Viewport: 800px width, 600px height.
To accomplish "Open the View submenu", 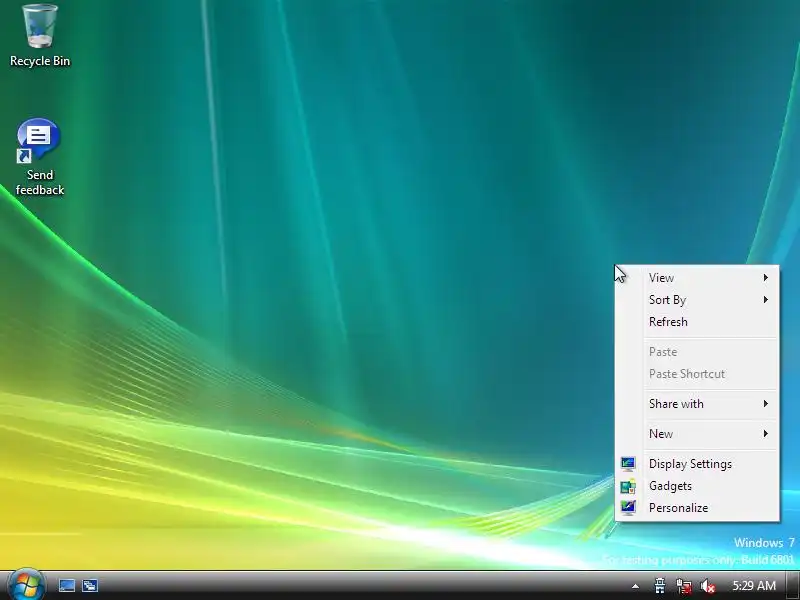I will coord(697,278).
